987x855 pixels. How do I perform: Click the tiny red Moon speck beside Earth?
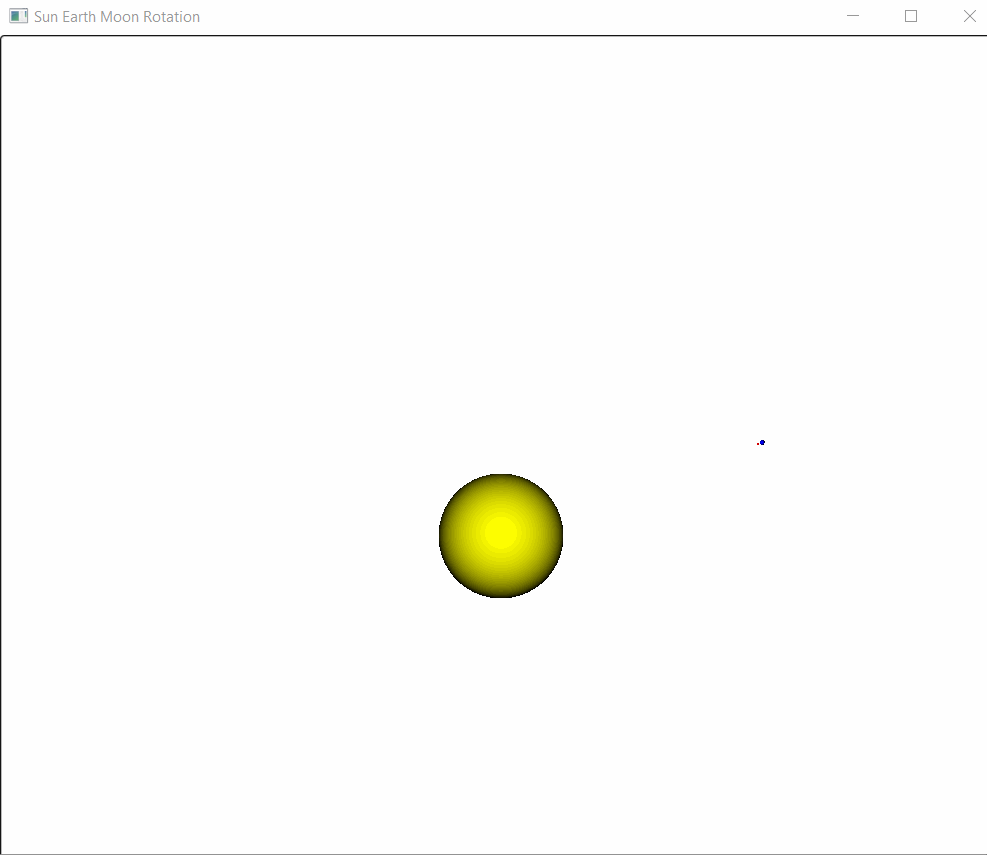pyautogui.click(x=758, y=444)
